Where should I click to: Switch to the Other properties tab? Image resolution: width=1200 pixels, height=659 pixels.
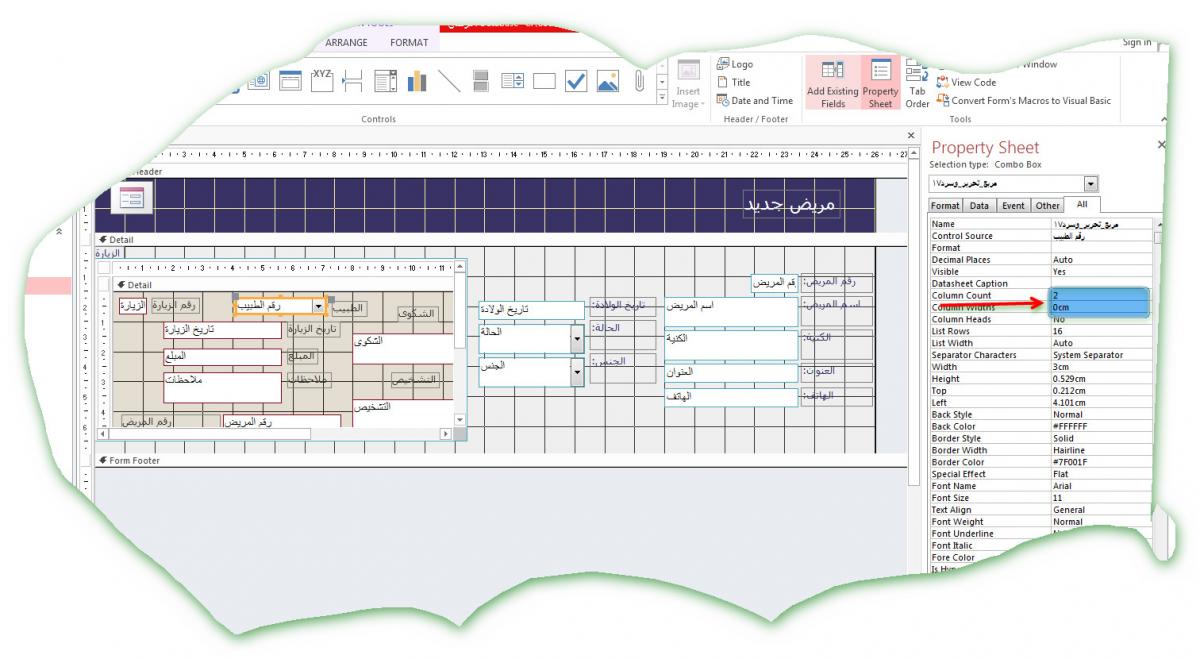[1047, 205]
